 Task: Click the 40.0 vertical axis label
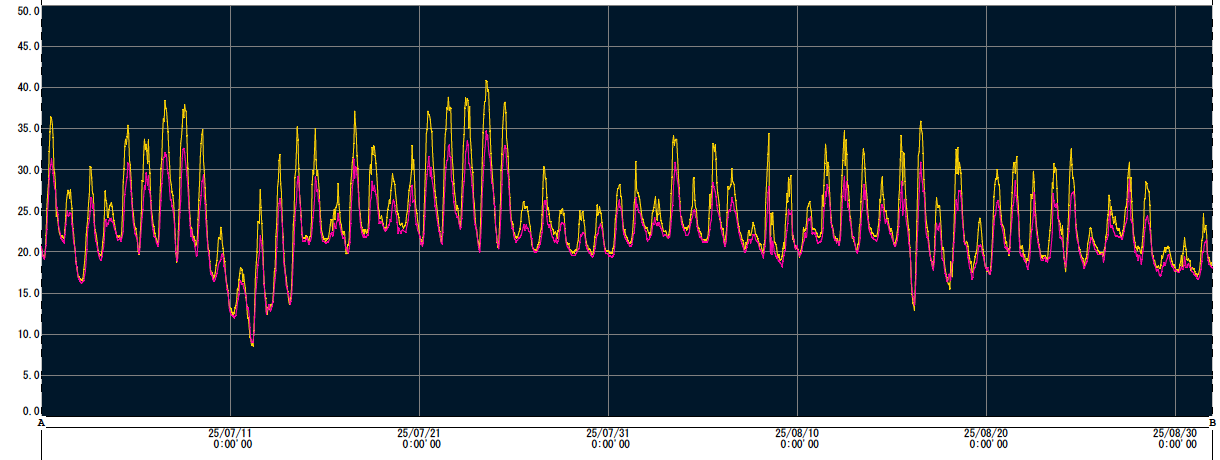[22, 87]
